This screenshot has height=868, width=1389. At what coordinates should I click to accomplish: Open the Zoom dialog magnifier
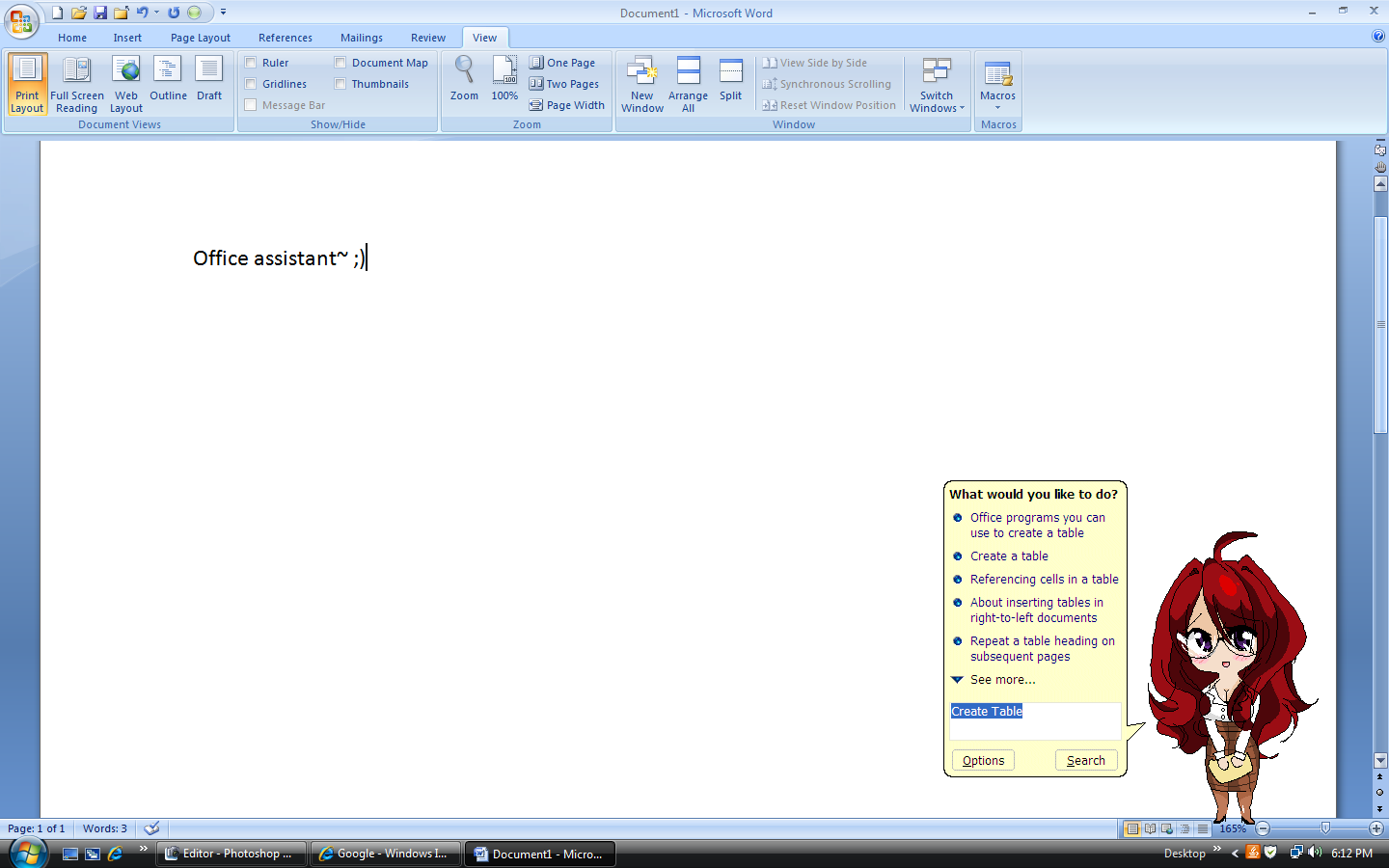pyautogui.click(x=464, y=79)
